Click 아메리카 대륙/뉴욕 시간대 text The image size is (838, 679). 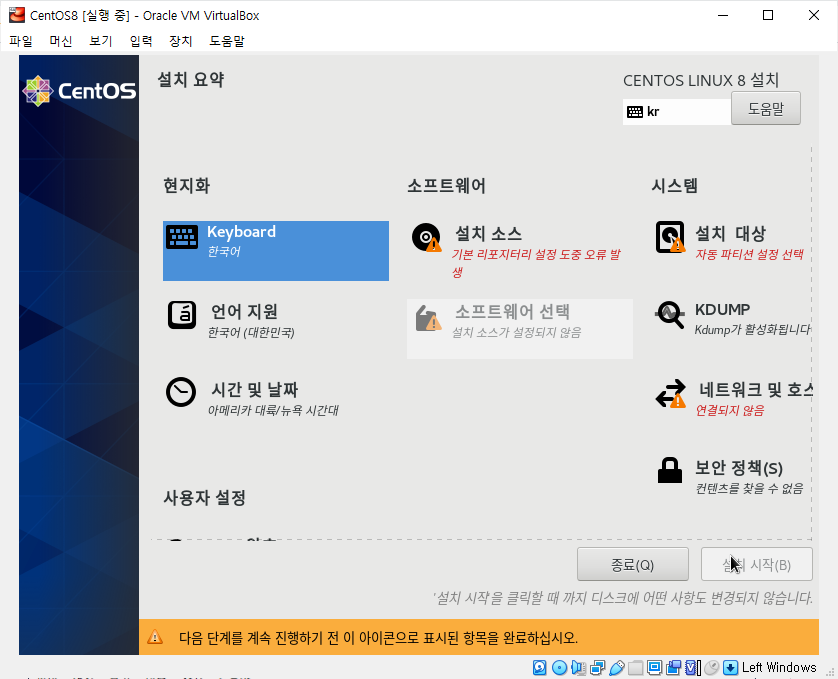click(x=273, y=410)
